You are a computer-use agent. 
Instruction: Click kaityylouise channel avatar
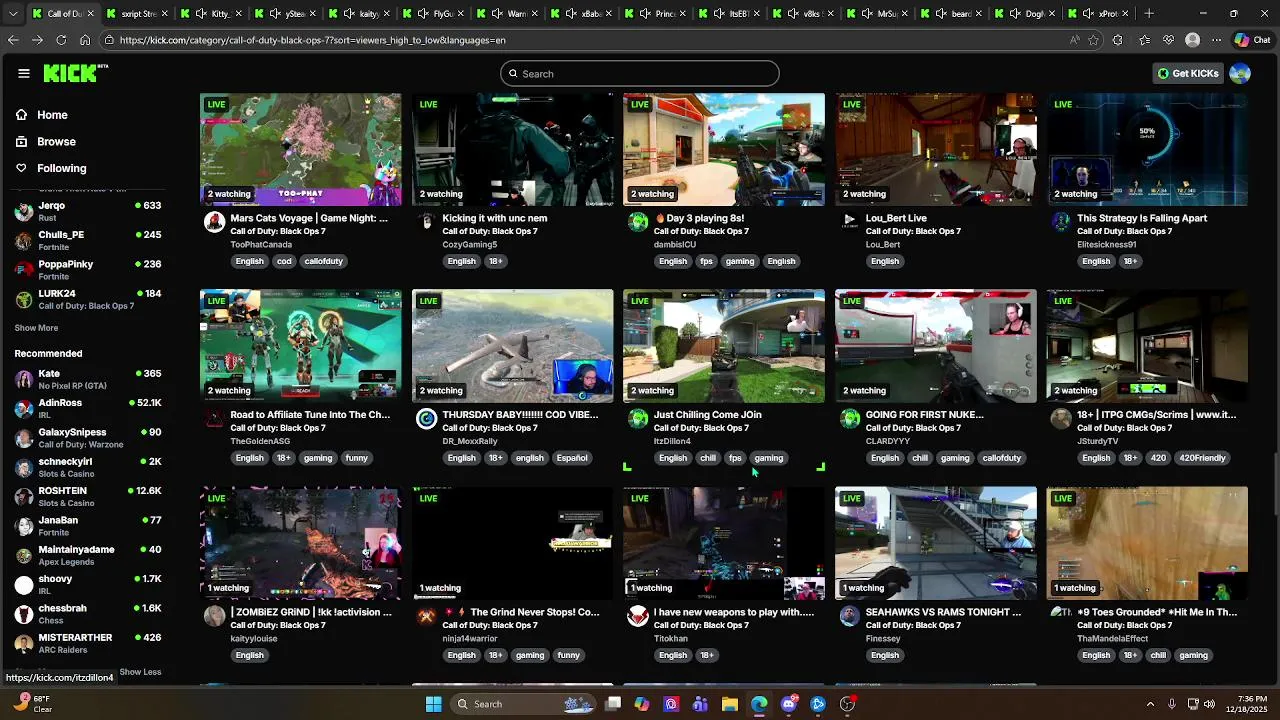pyautogui.click(x=215, y=616)
